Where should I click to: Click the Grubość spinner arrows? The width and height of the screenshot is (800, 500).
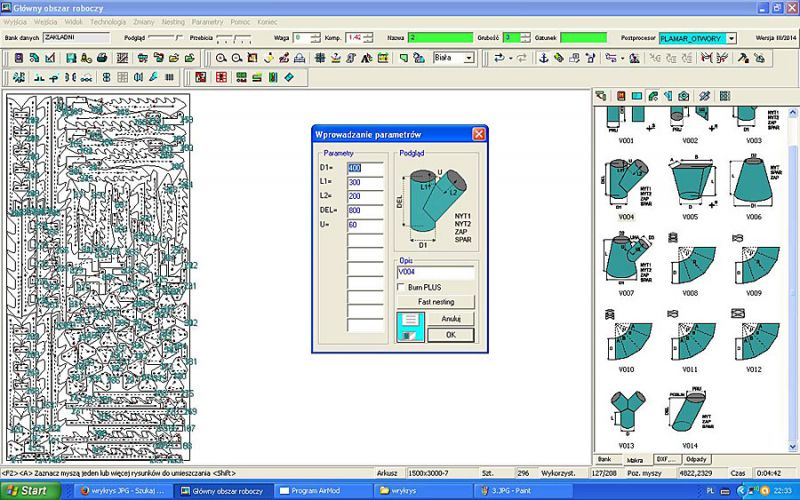528,38
